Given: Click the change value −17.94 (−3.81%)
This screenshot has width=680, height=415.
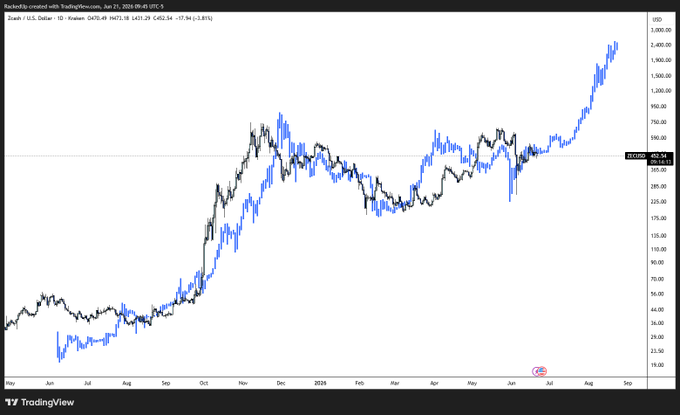Looking at the screenshot, I should [x=194, y=18].
